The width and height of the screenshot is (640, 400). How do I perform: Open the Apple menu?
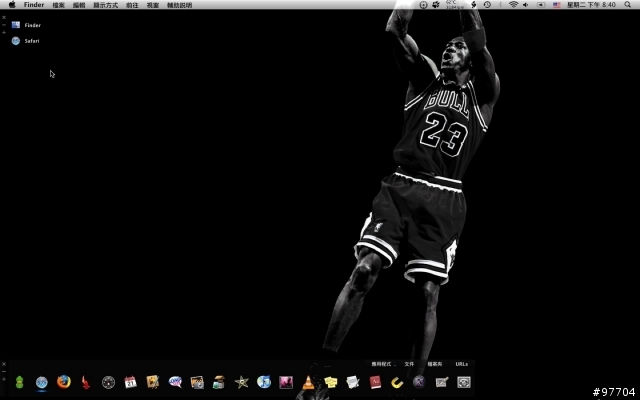[12, 5]
